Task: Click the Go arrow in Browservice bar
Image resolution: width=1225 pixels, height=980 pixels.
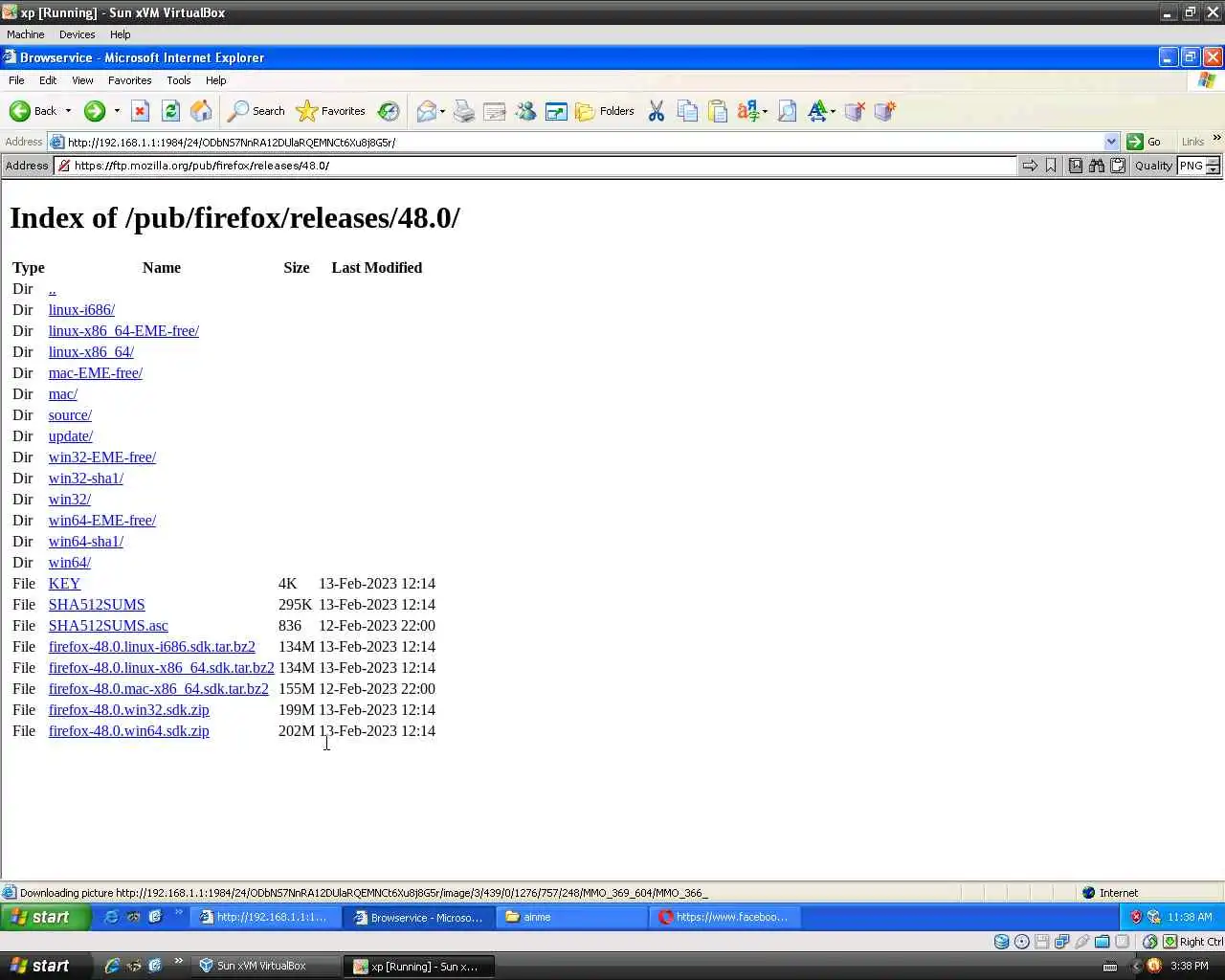Action: pyautogui.click(x=1030, y=166)
